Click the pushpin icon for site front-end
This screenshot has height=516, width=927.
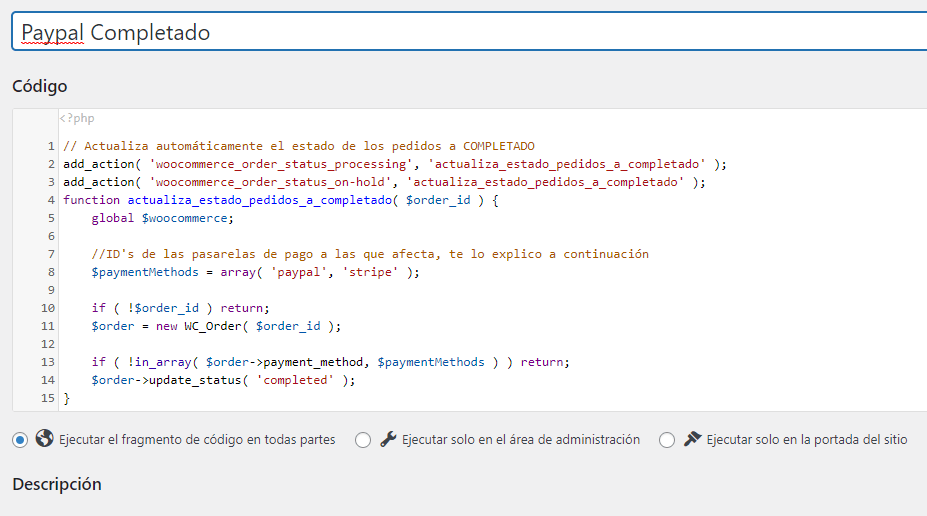pyautogui.click(x=692, y=439)
